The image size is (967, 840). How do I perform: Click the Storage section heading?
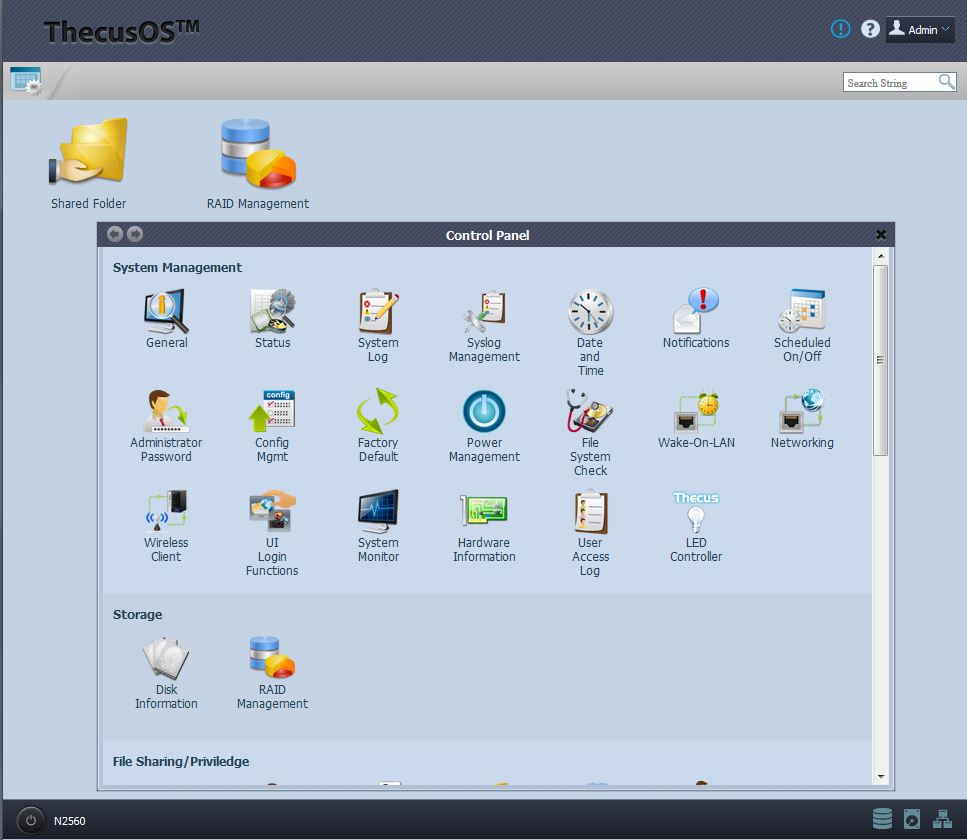click(x=138, y=614)
